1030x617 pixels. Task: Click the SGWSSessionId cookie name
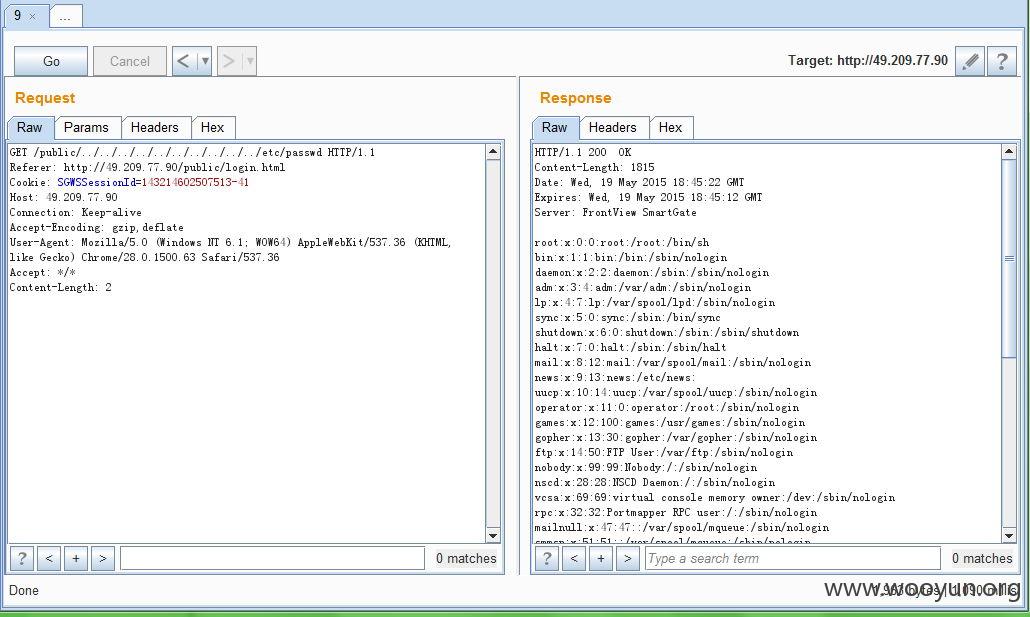point(95,183)
